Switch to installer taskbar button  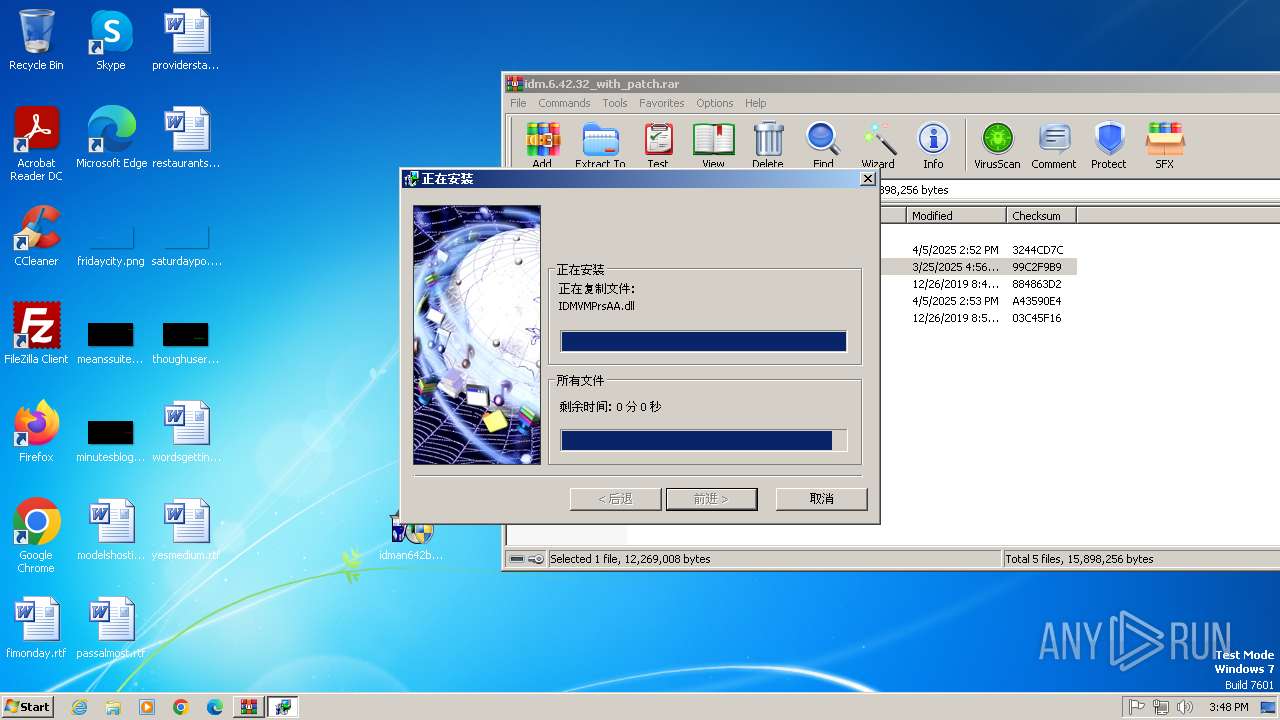click(283, 707)
